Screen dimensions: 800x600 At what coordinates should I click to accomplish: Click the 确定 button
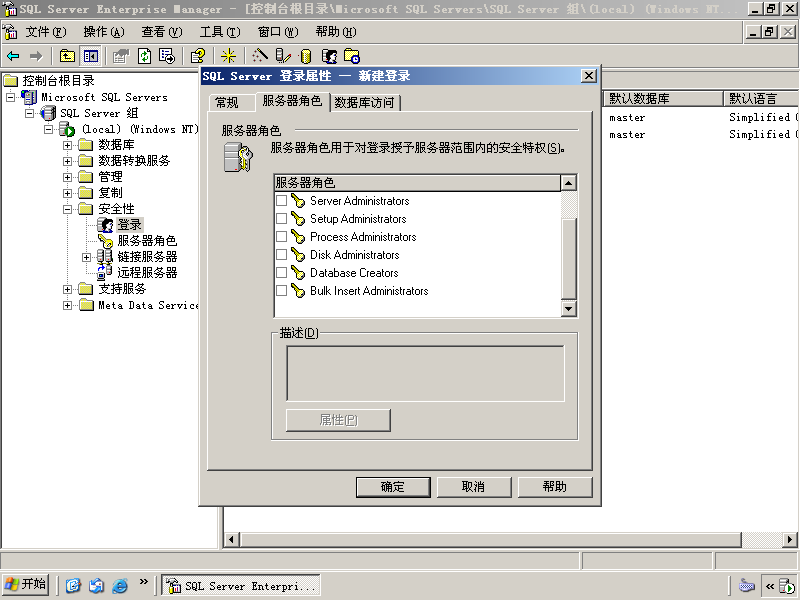[x=393, y=487]
